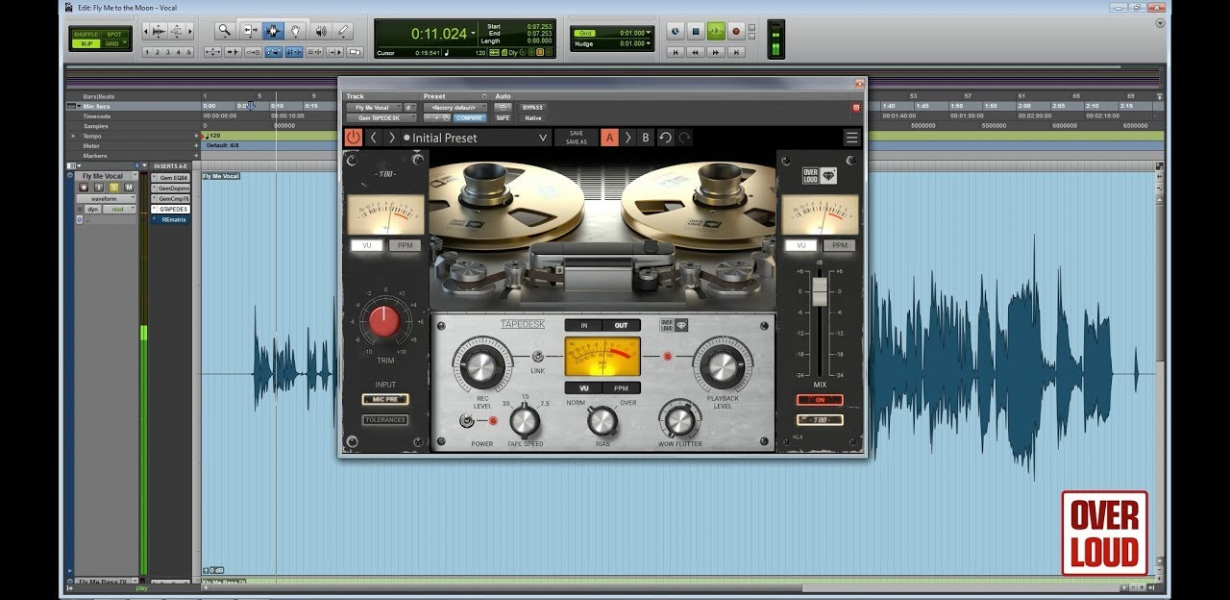The height and width of the screenshot is (600, 1230).
Task: Click the Overloud logo in right panel
Action: pyautogui.click(x=820, y=175)
